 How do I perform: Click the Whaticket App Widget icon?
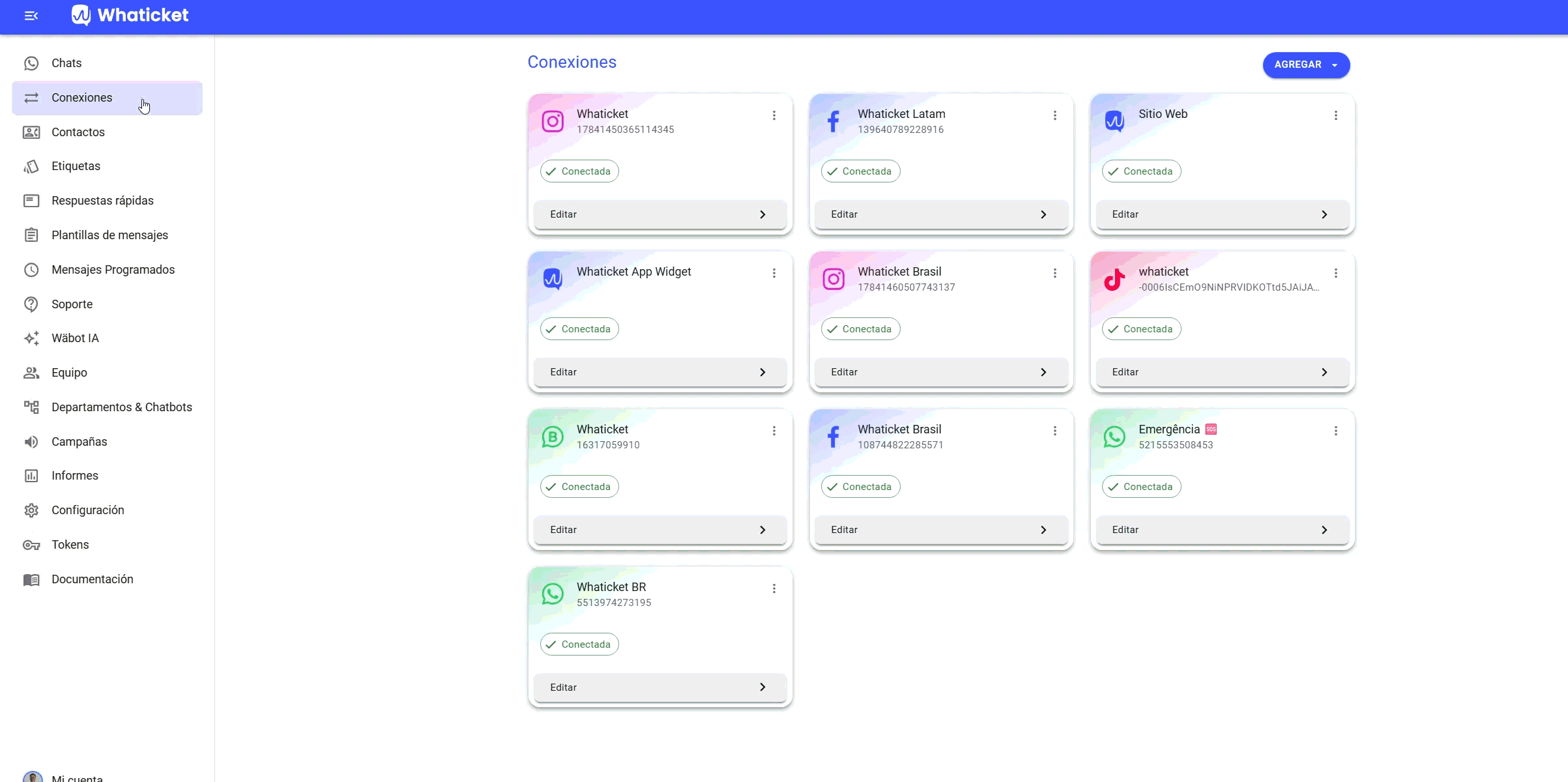pyautogui.click(x=553, y=279)
